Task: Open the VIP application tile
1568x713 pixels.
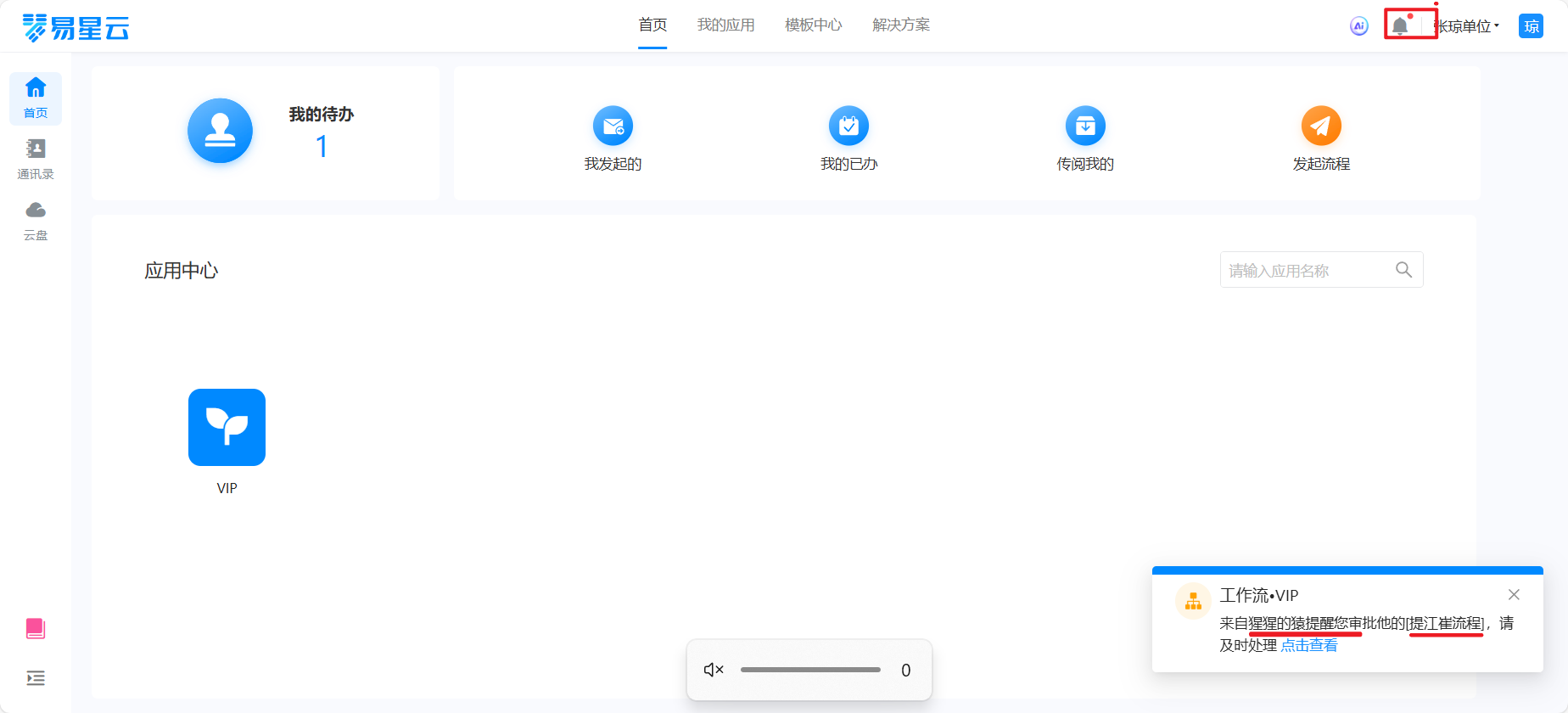Action: click(227, 428)
